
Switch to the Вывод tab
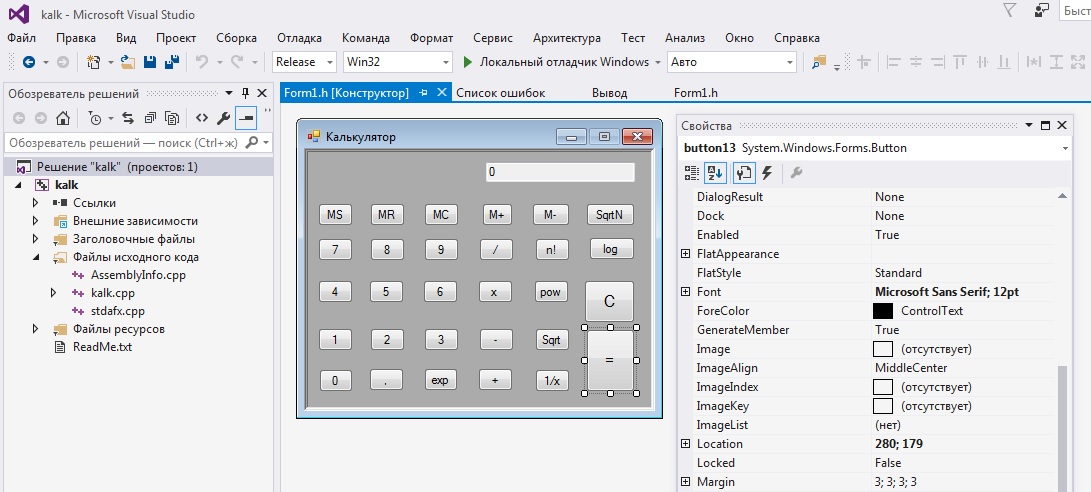pos(610,93)
